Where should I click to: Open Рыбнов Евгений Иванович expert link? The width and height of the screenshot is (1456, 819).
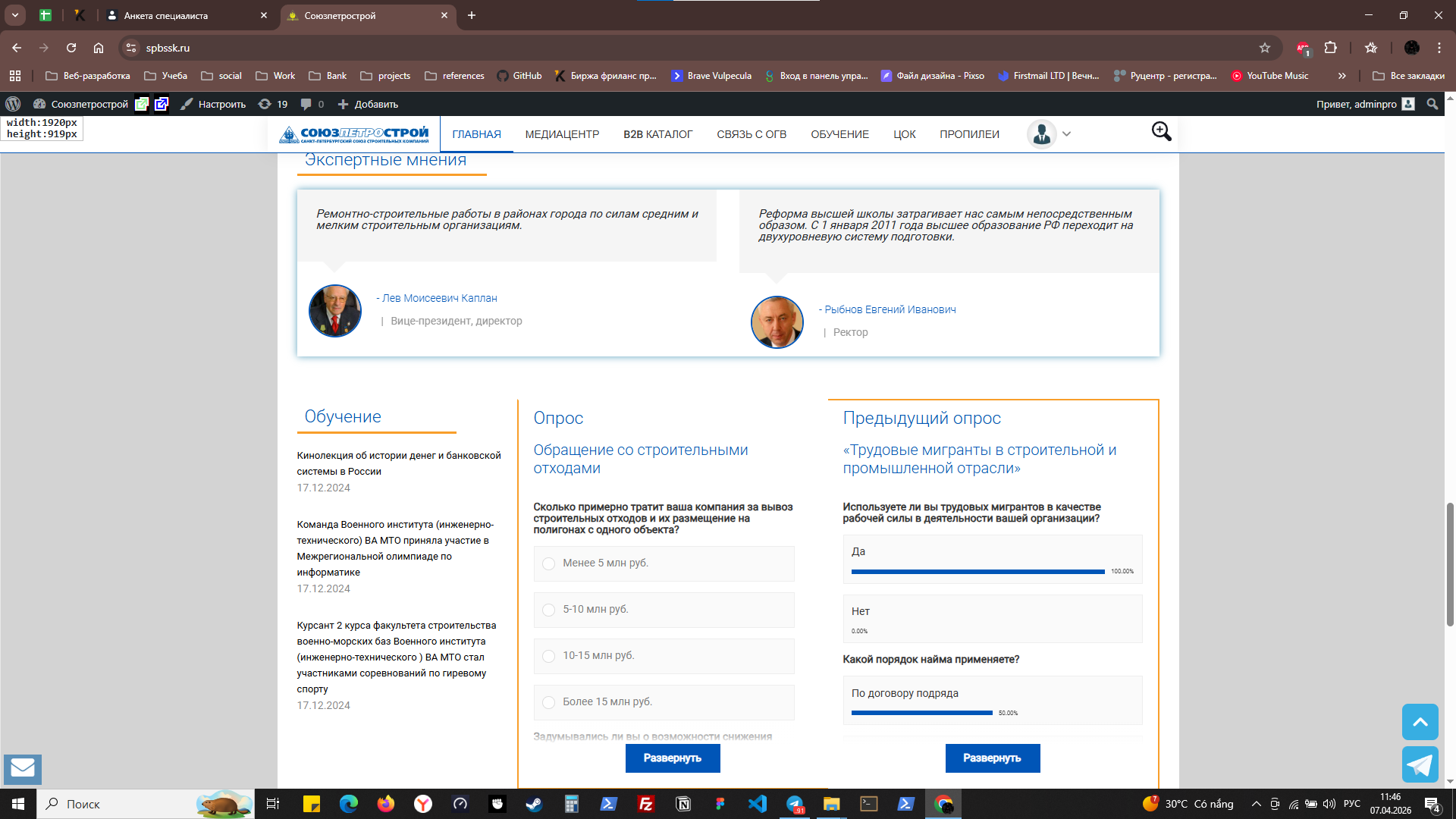[x=890, y=309]
